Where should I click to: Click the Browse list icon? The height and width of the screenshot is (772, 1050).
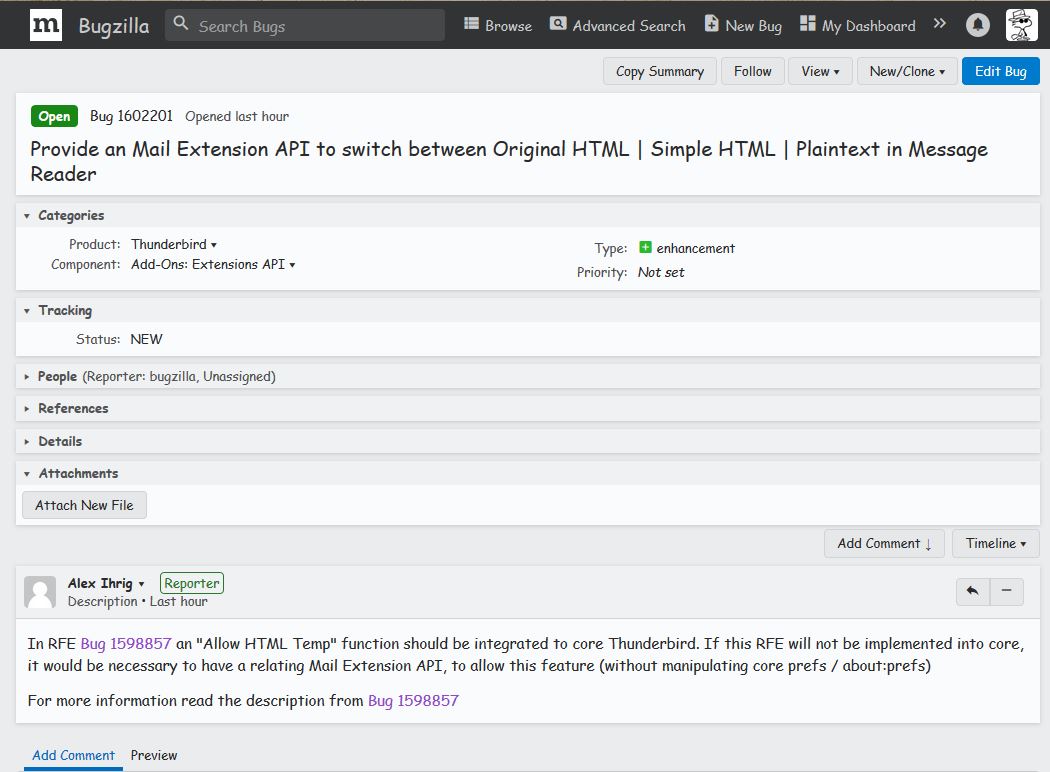tap(471, 24)
